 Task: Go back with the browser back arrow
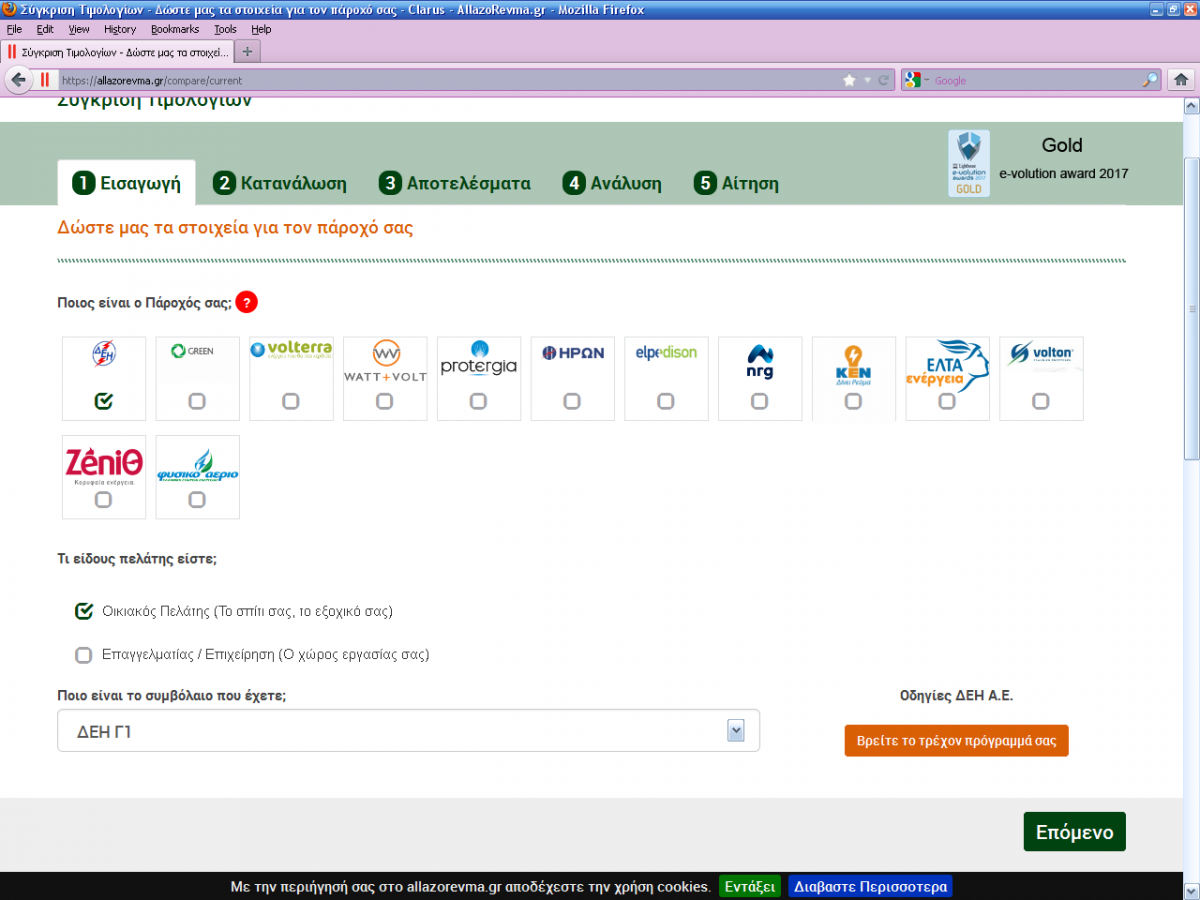pos(18,80)
